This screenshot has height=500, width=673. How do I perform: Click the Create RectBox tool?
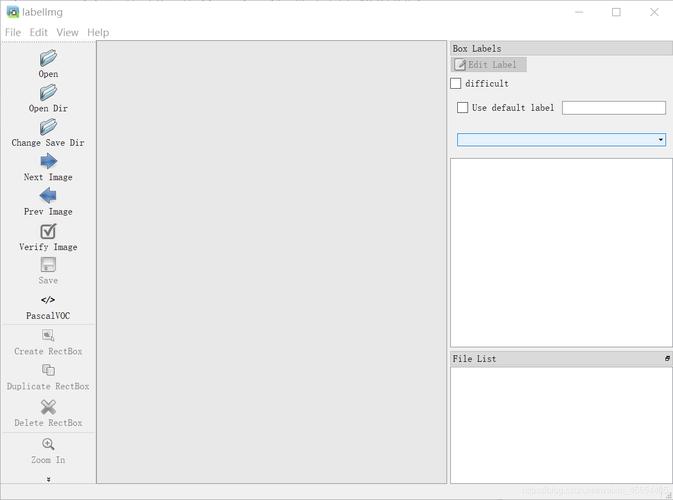click(48, 336)
